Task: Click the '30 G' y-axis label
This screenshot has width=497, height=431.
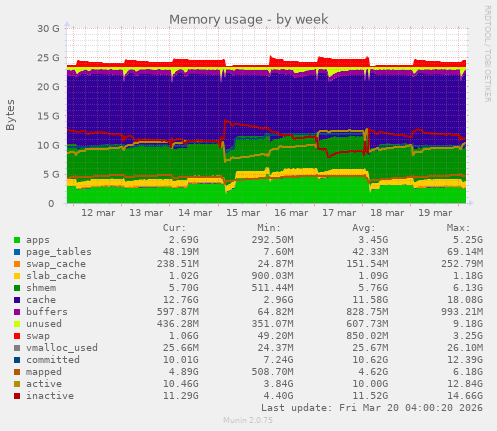Action: pyautogui.click(x=48, y=29)
